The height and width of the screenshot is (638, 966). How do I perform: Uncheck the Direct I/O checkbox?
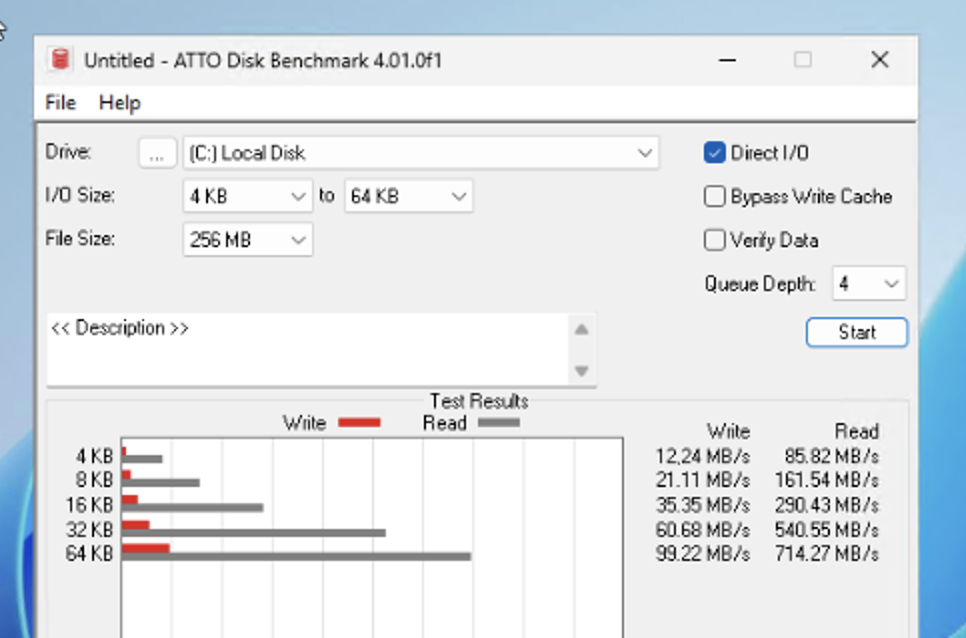coord(715,153)
